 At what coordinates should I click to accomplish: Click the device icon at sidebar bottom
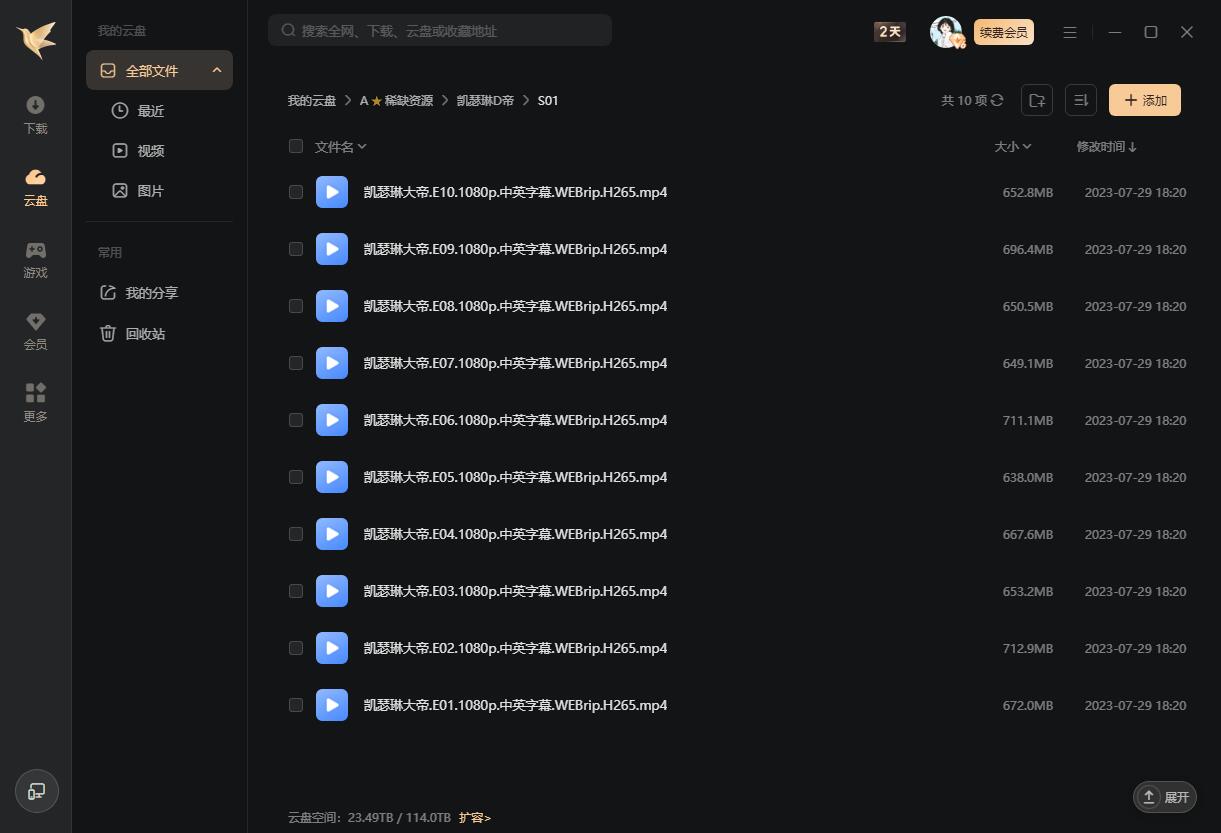pos(37,791)
